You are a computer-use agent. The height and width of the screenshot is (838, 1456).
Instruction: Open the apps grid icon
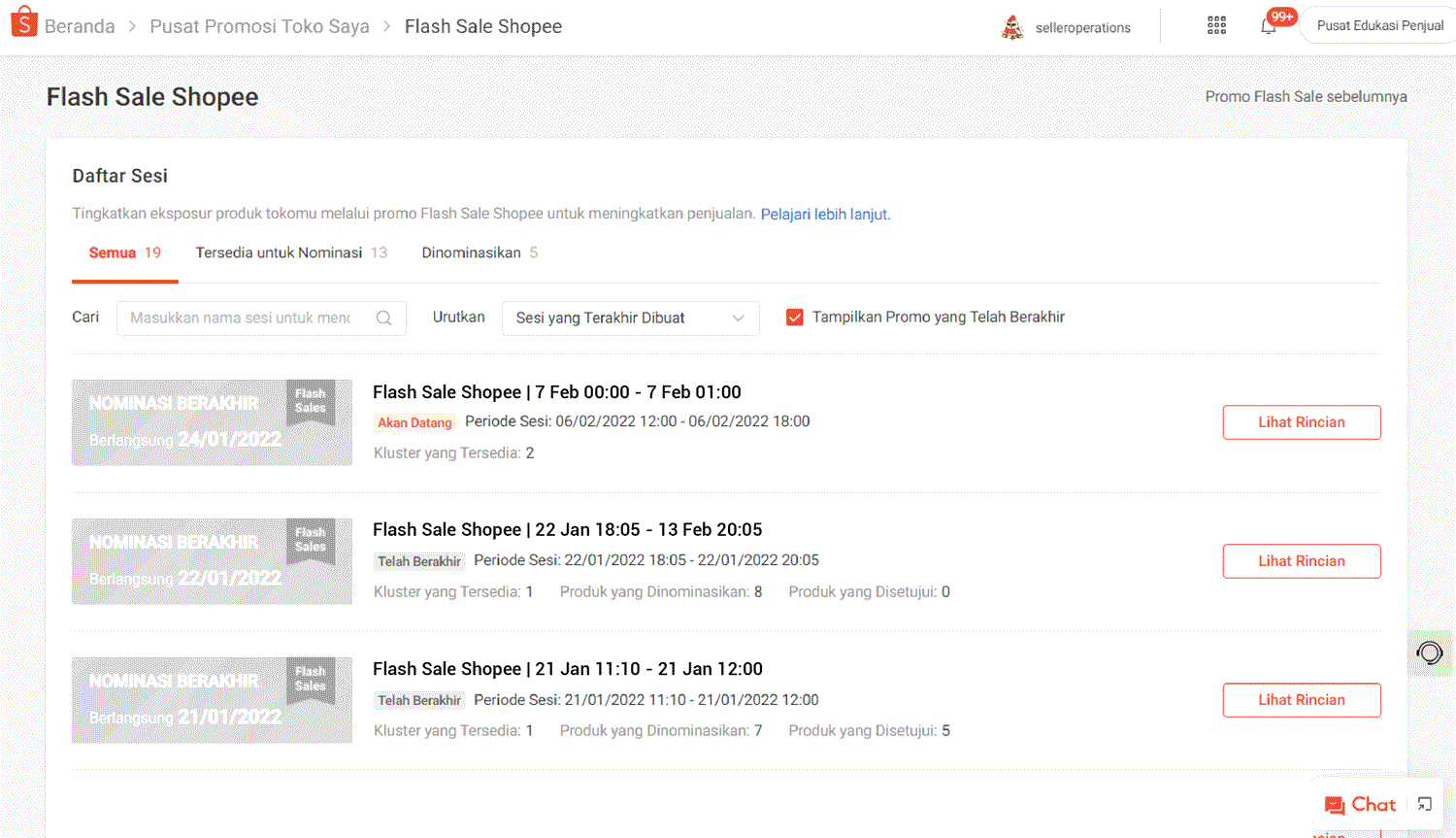pyautogui.click(x=1216, y=24)
